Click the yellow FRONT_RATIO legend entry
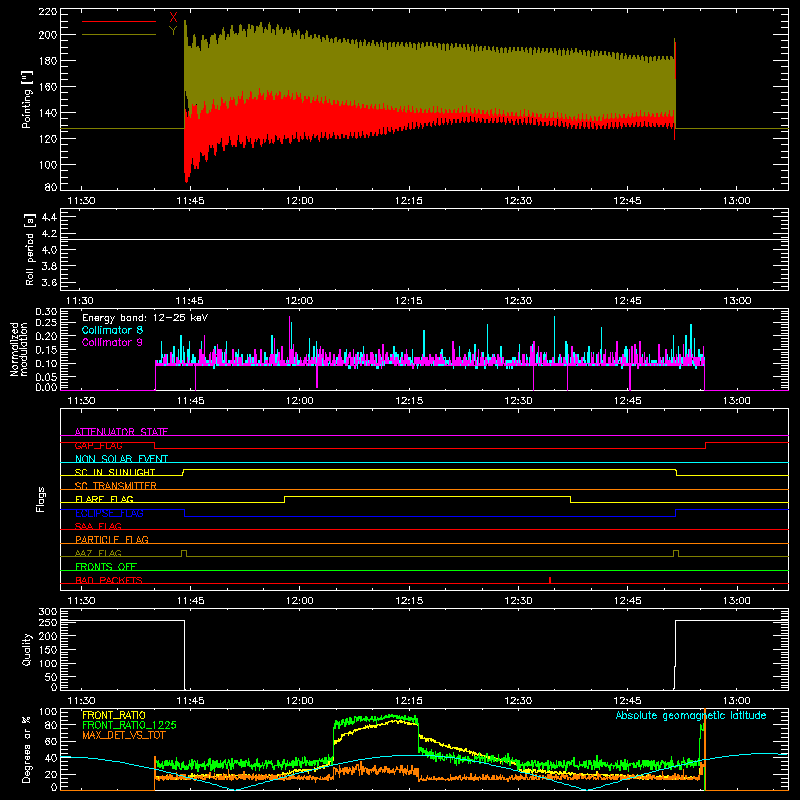The image size is (800, 800). [114, 715]
